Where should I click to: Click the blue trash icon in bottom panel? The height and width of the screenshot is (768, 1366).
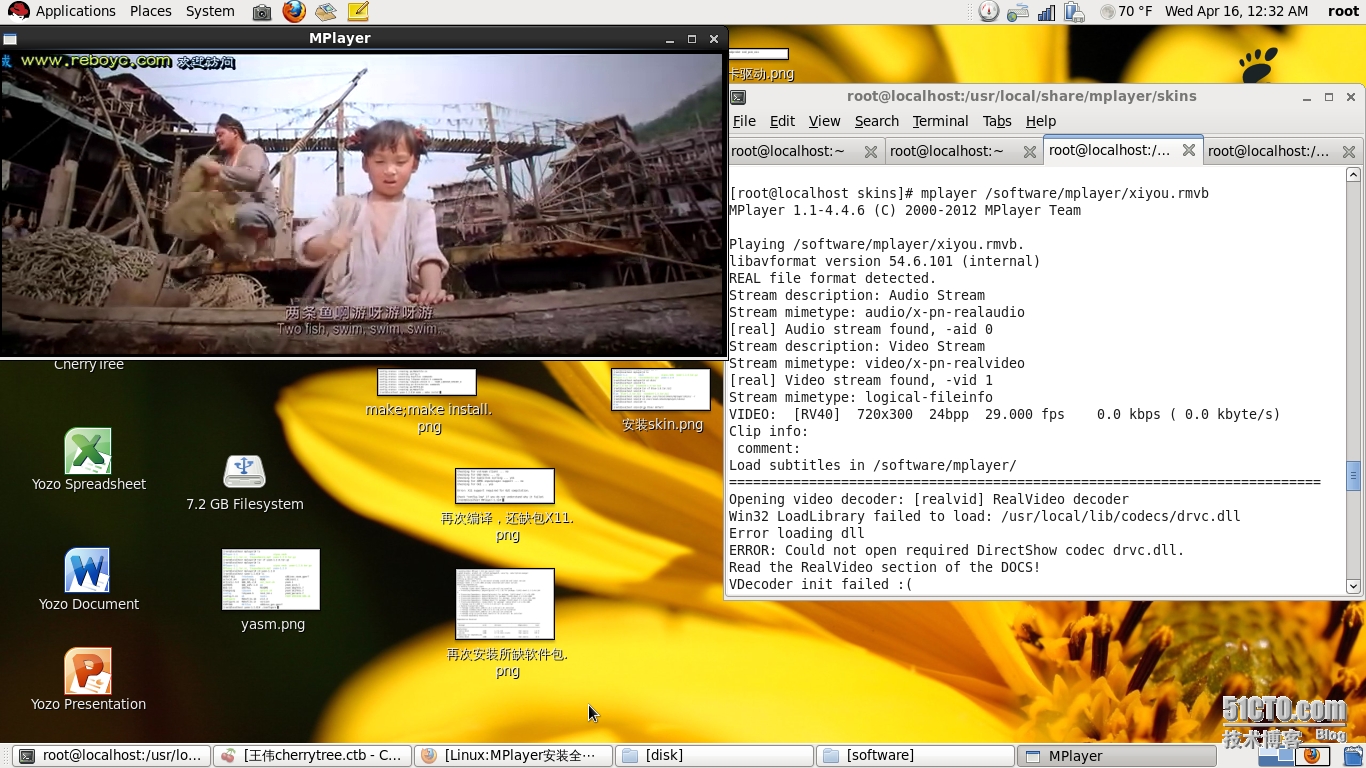click(x=1352, y=756)
